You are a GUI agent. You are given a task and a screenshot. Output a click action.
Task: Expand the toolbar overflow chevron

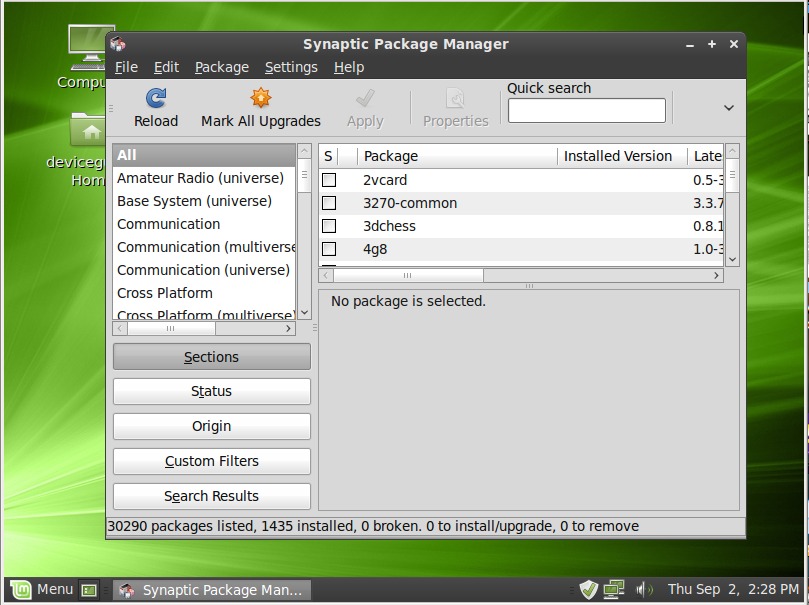[x=729, y=108]
